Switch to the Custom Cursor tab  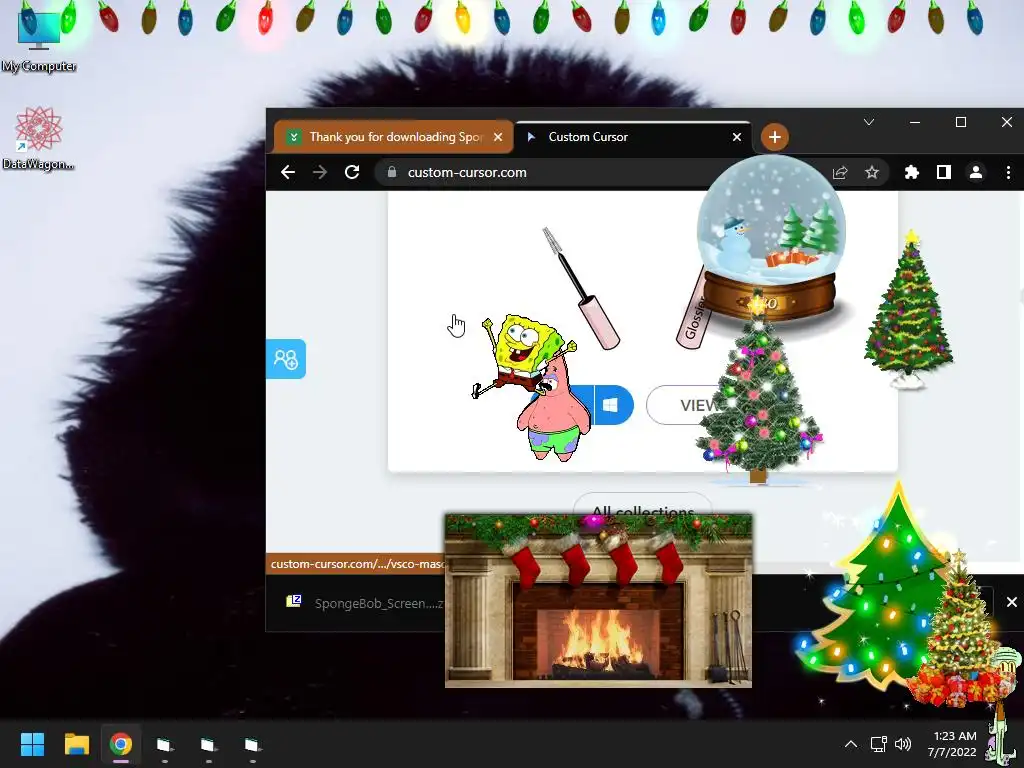(x=633, y=136)
